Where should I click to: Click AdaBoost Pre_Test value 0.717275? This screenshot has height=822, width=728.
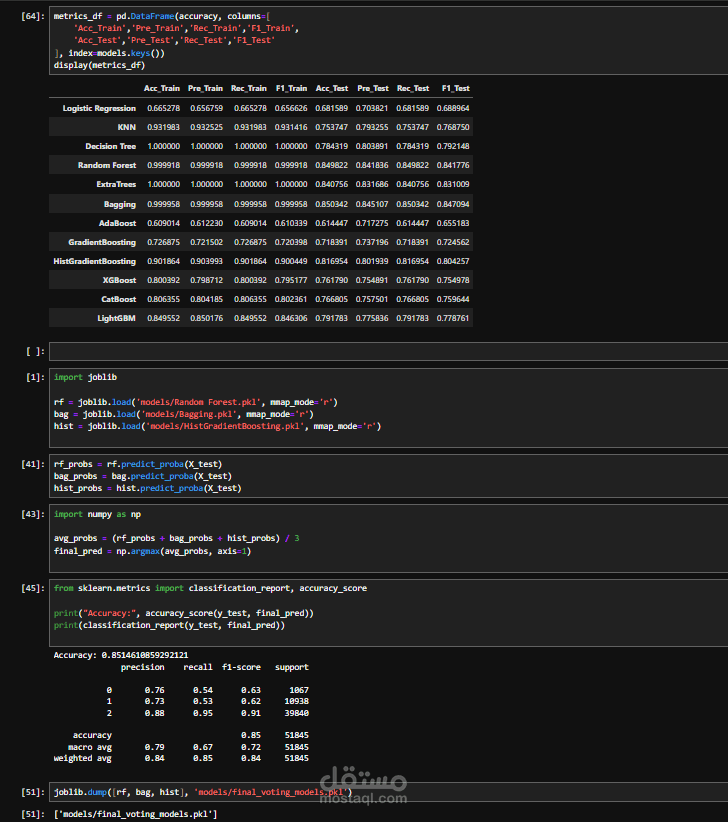point(372,223)
